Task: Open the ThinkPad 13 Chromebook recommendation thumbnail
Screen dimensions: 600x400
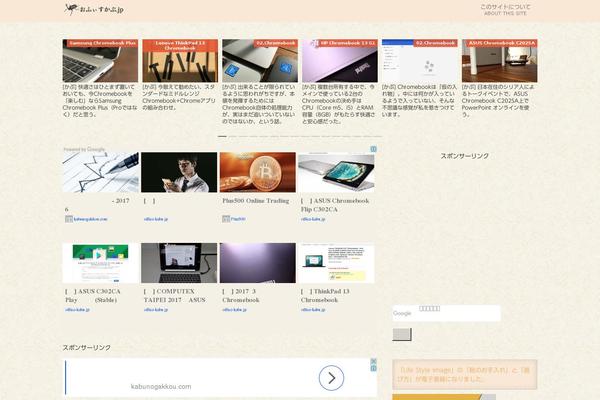Action: click(336, 263)
